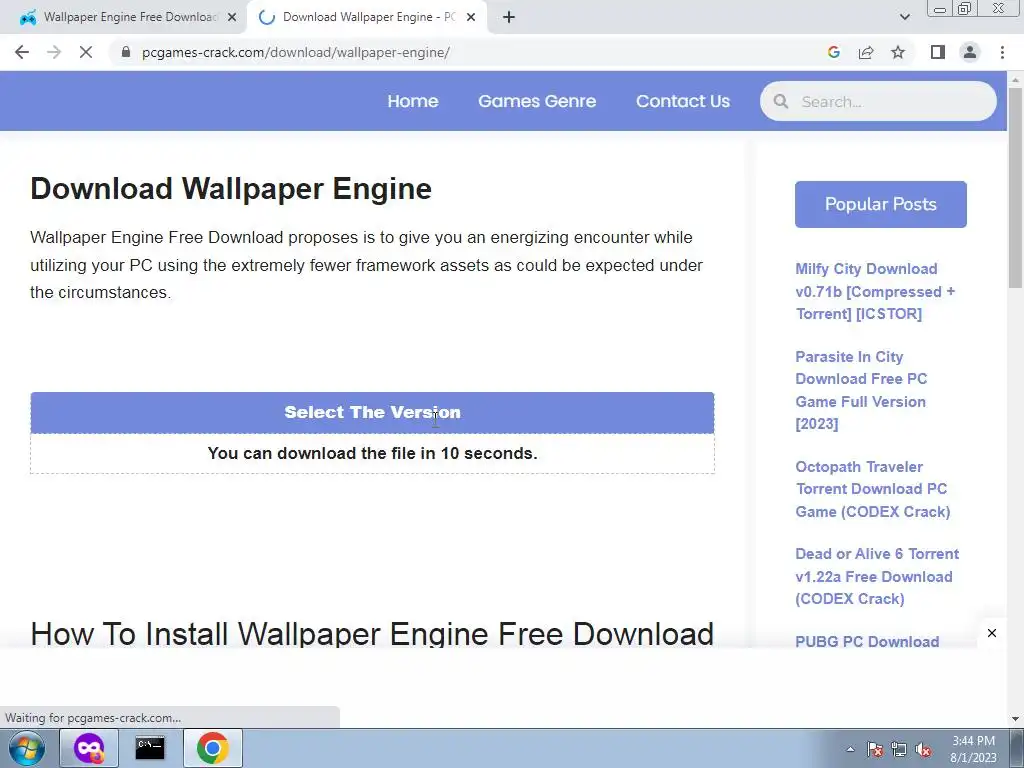The height and width of the screenshot is (768, 1024).
Task: Expand the tab search chevron
Action: click(904, 17)
